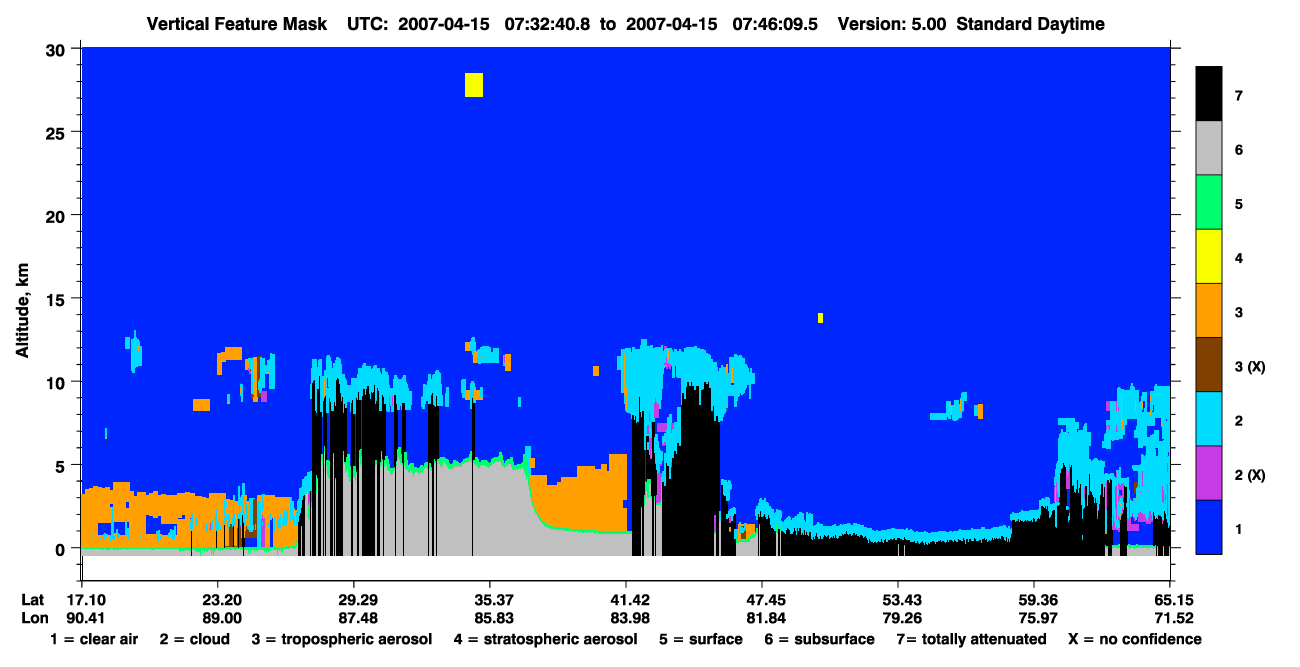Image resolution: width=1300 pixels, height=667 pixels.
Task: Click the yellow colorbar swatch labeled 4
Action: (1209, 256)
